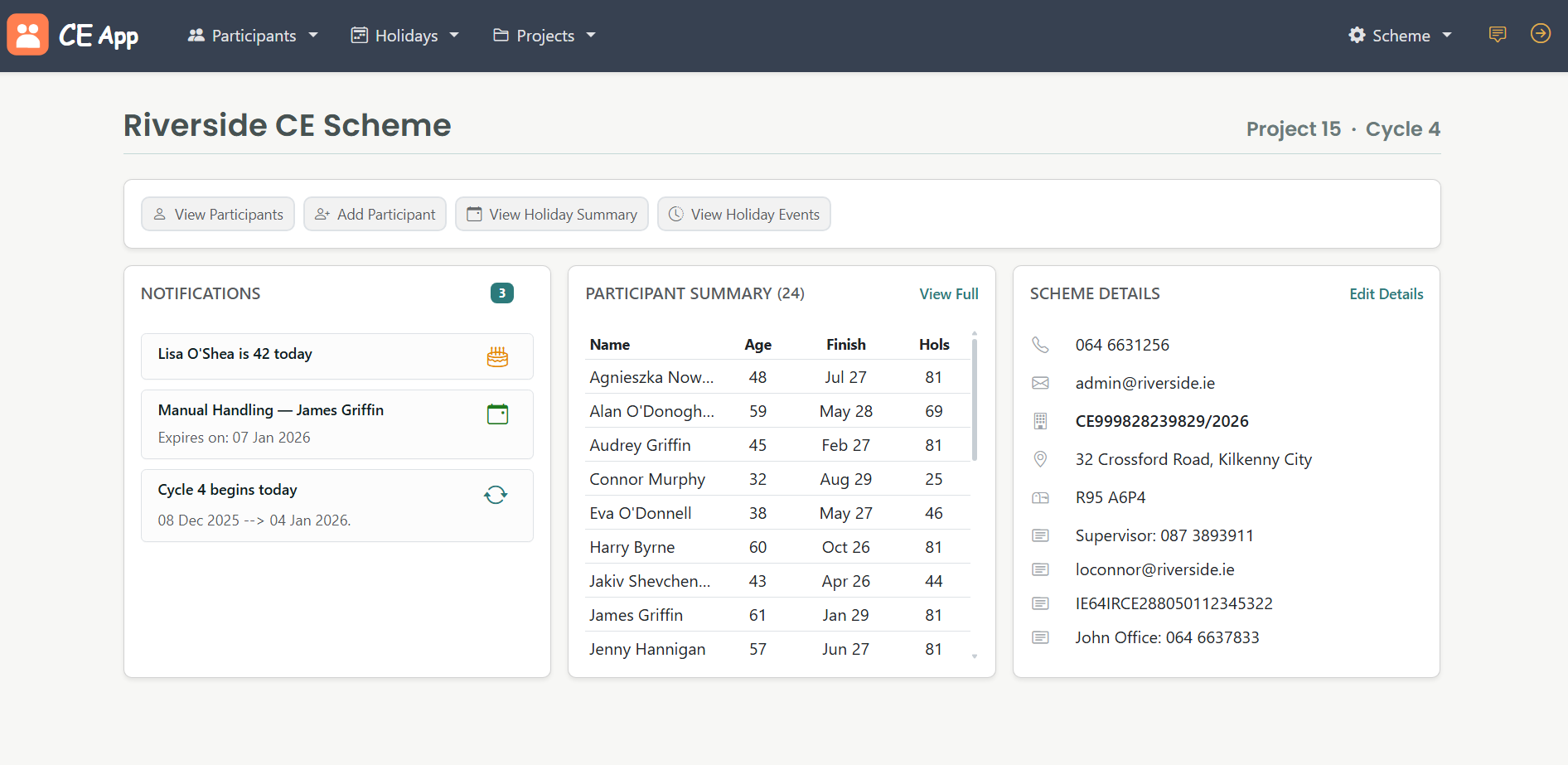Click the phone icon in Scheme Details
Screen dimensions: 1568x765
coord(1040,345)
